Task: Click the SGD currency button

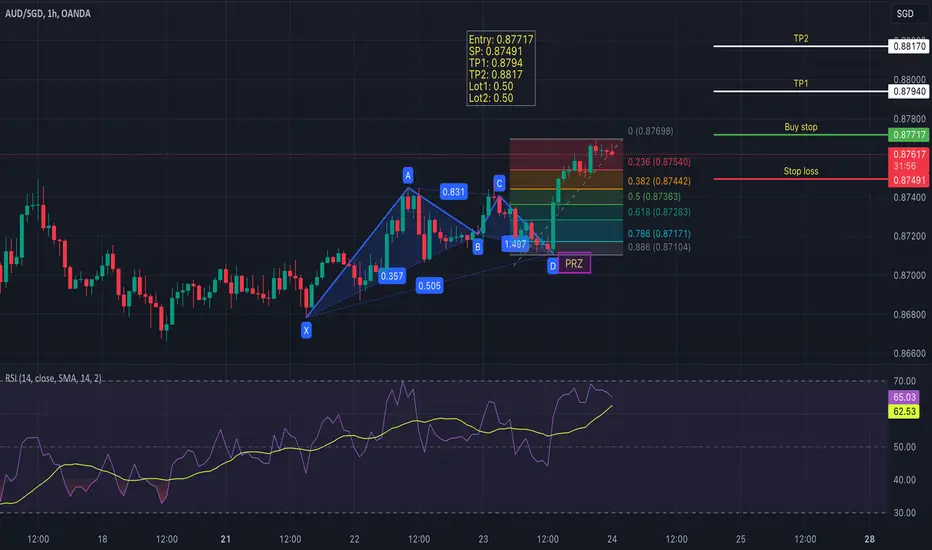Action: coord(905,14)
